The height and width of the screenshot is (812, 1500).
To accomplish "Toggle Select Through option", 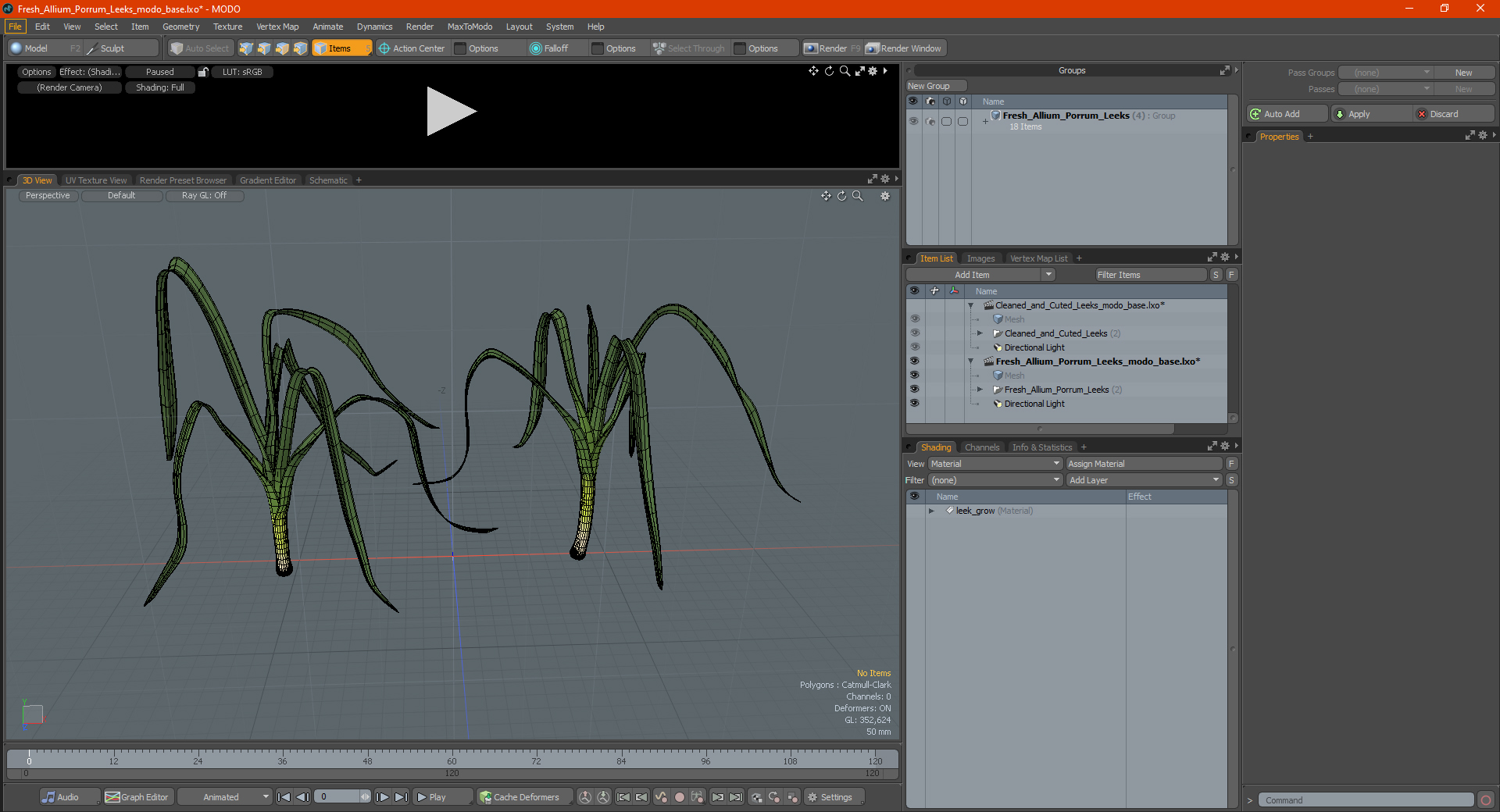I will pyautogui.click(x=690, y=48).
